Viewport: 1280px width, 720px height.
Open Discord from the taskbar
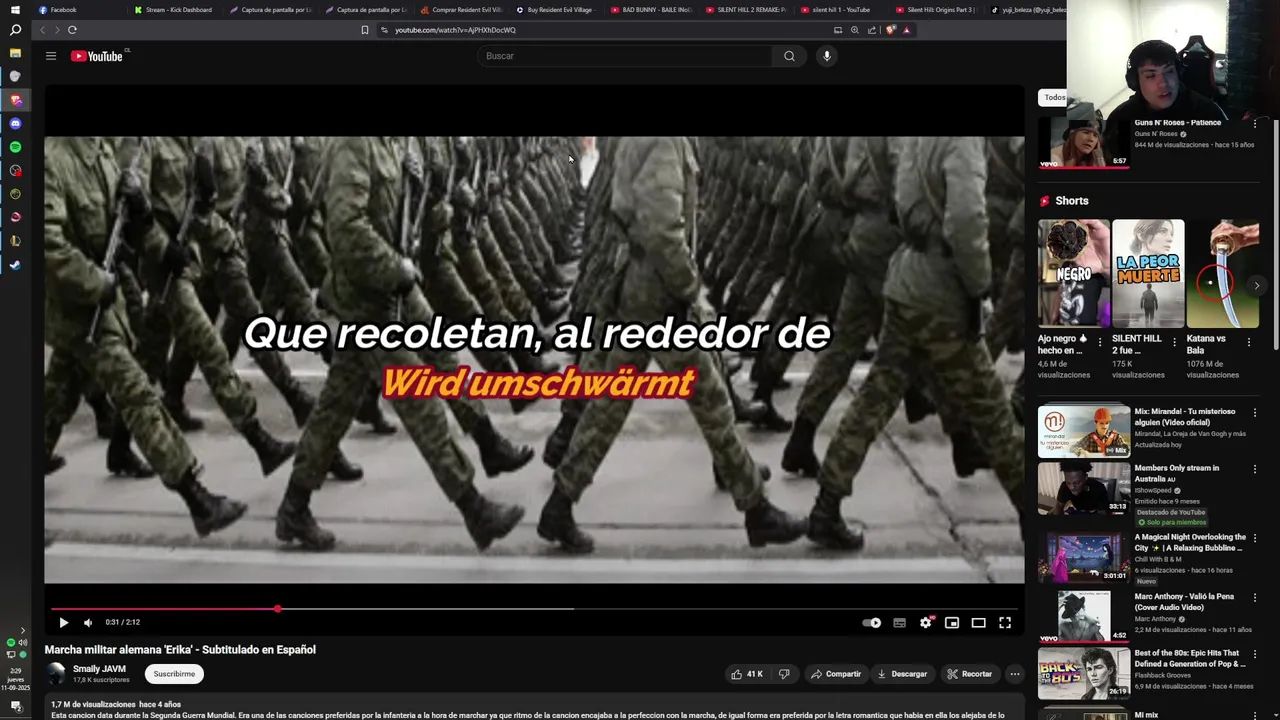click(15, 123)
